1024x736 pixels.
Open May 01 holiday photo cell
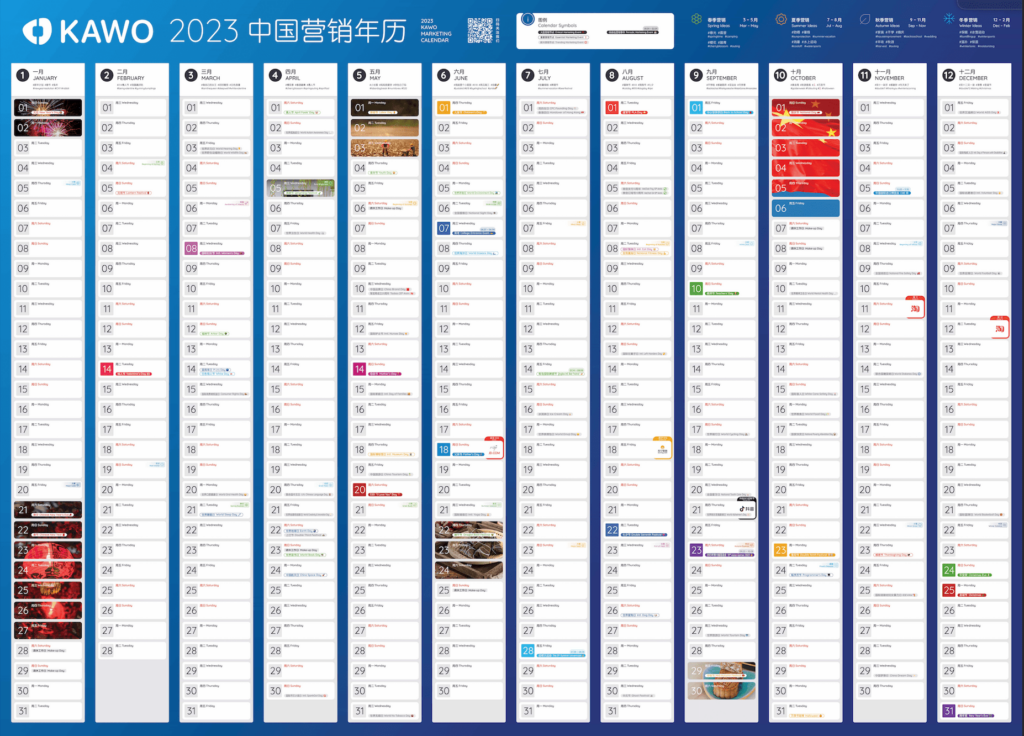(x=385, y=108)
